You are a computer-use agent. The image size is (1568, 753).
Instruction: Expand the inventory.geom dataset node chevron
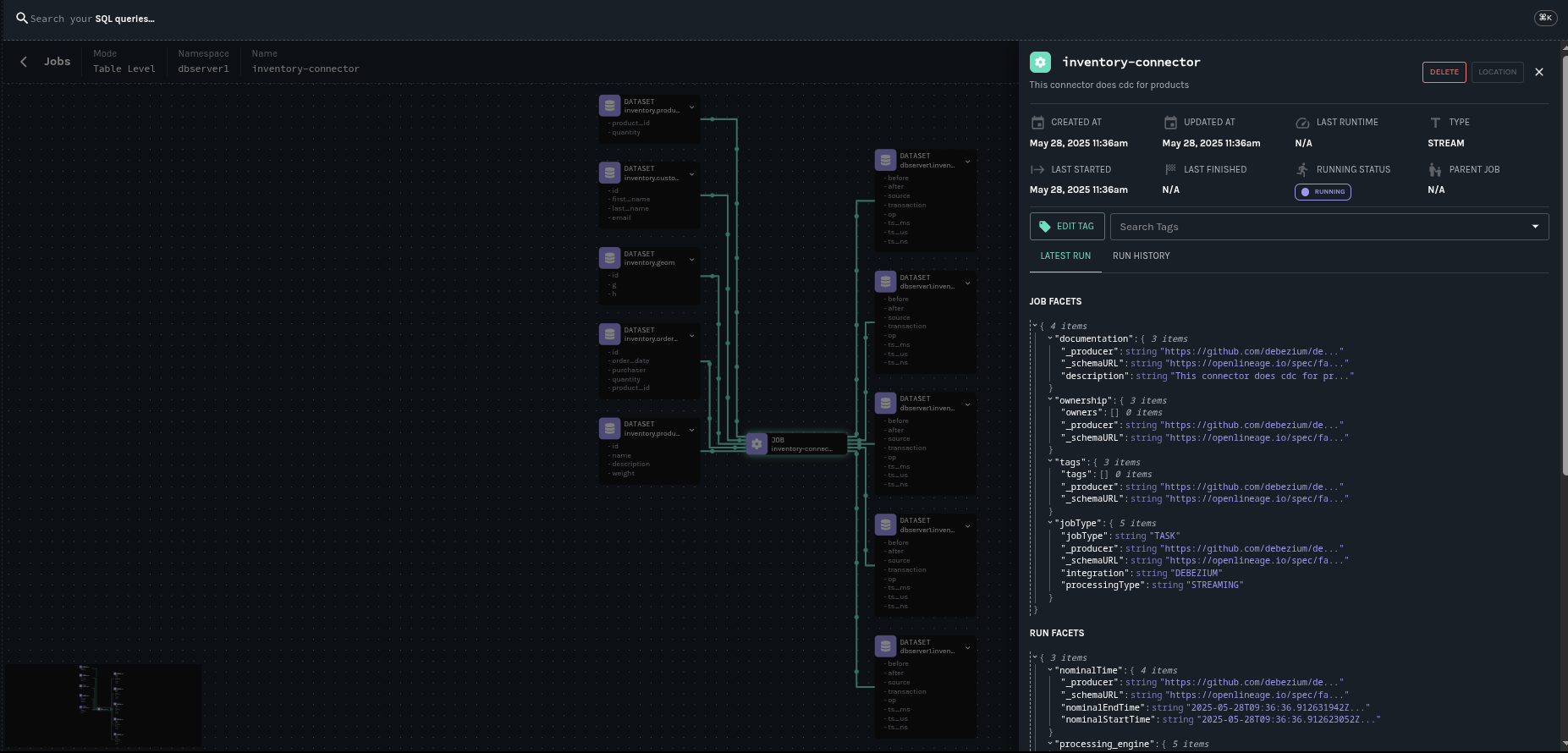click(x=691, y=259)
